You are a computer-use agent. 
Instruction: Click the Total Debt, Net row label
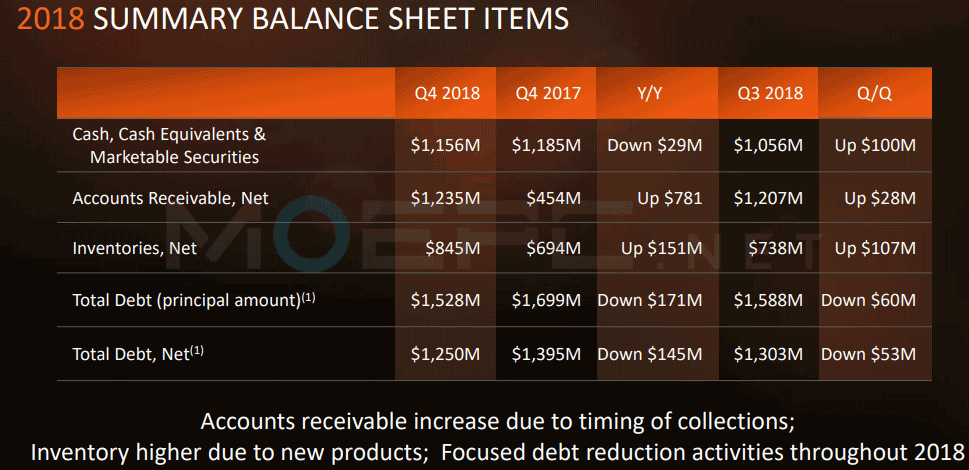138,354
